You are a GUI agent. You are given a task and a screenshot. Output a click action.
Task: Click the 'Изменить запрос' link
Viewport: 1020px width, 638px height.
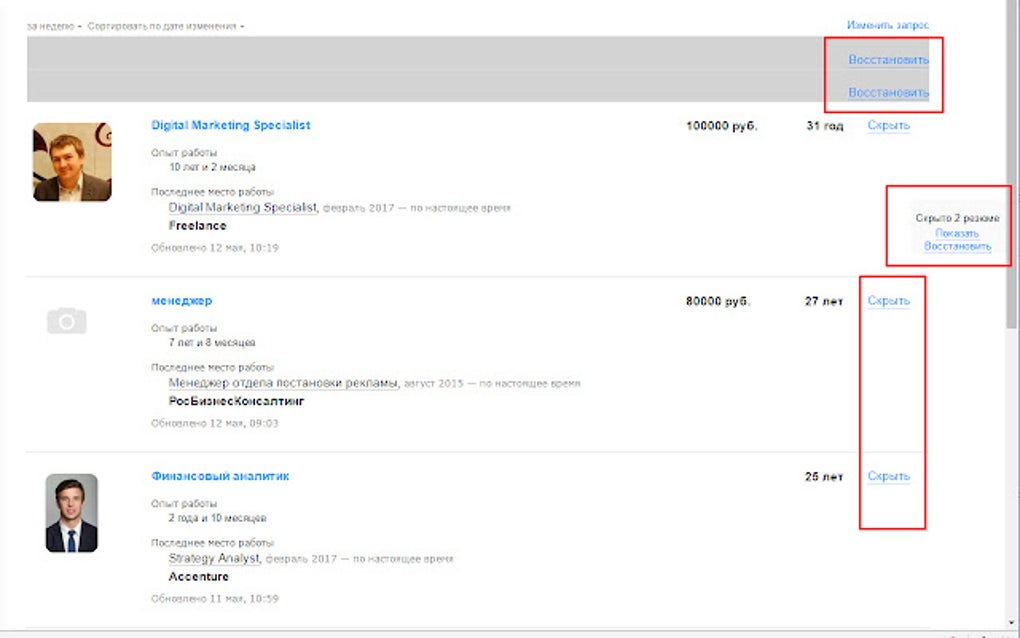887,25
